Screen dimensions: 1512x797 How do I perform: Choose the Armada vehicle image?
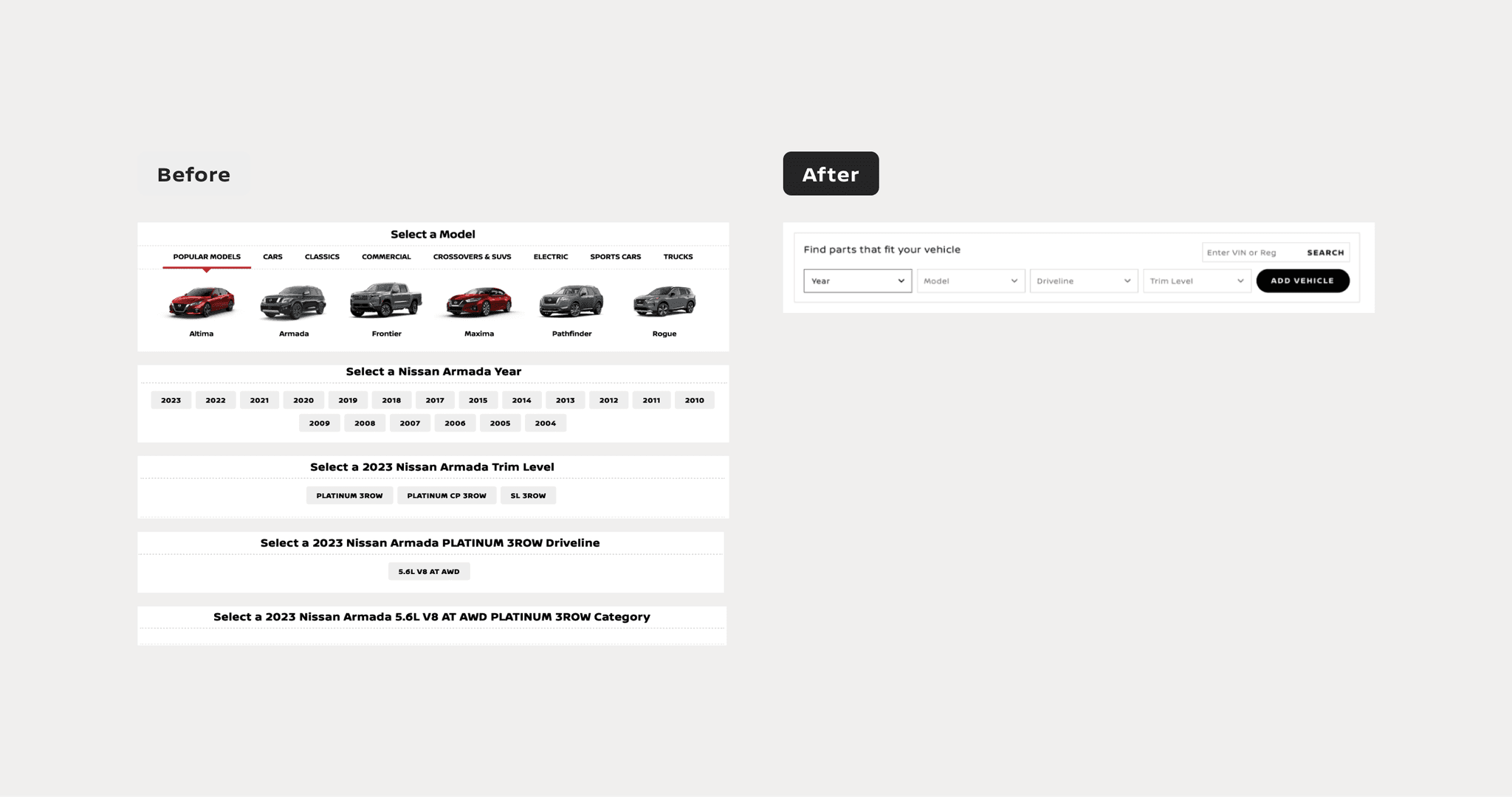point(293,302)
